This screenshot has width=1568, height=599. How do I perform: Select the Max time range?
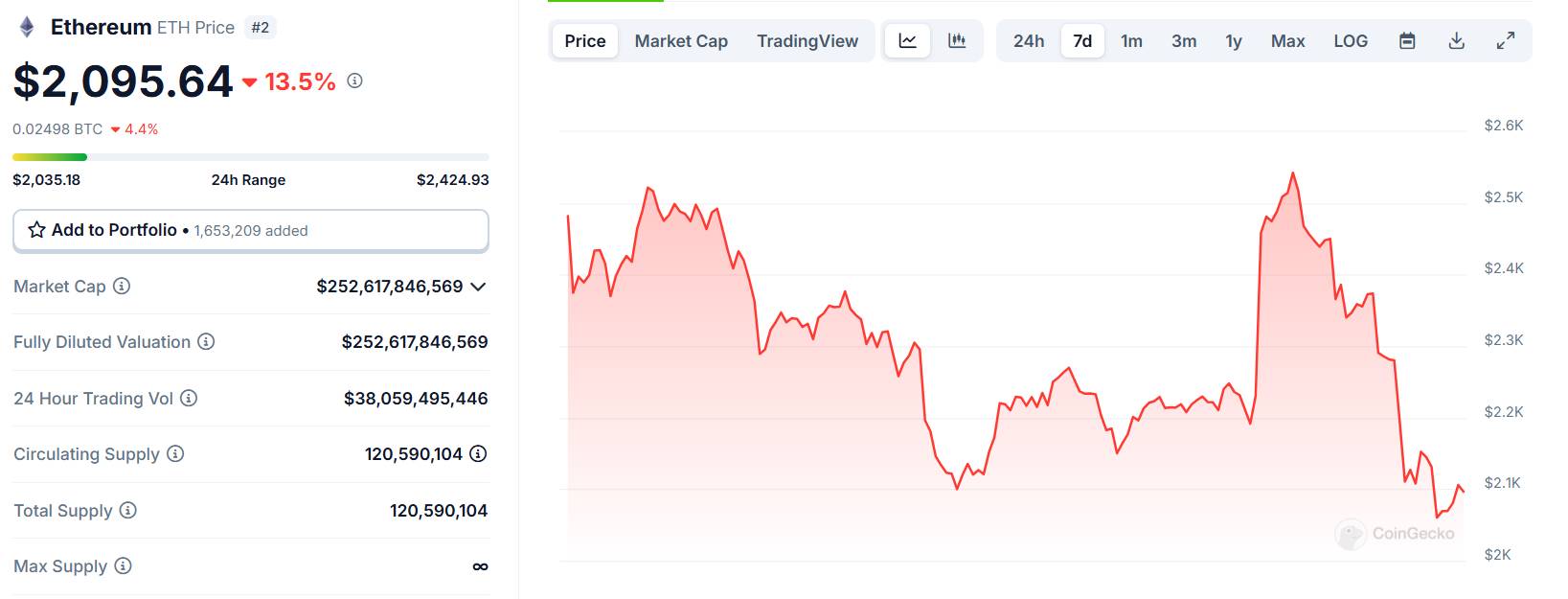pyautogui.click(x=1287, y=41)
